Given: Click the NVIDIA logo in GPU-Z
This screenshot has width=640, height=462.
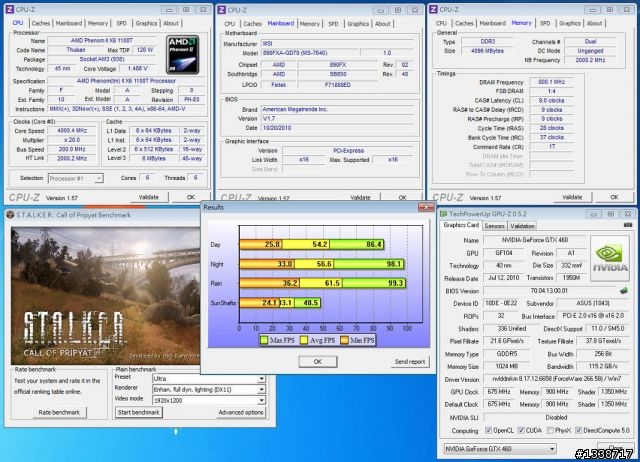Looking at the screenshot, I should [610, 258].
